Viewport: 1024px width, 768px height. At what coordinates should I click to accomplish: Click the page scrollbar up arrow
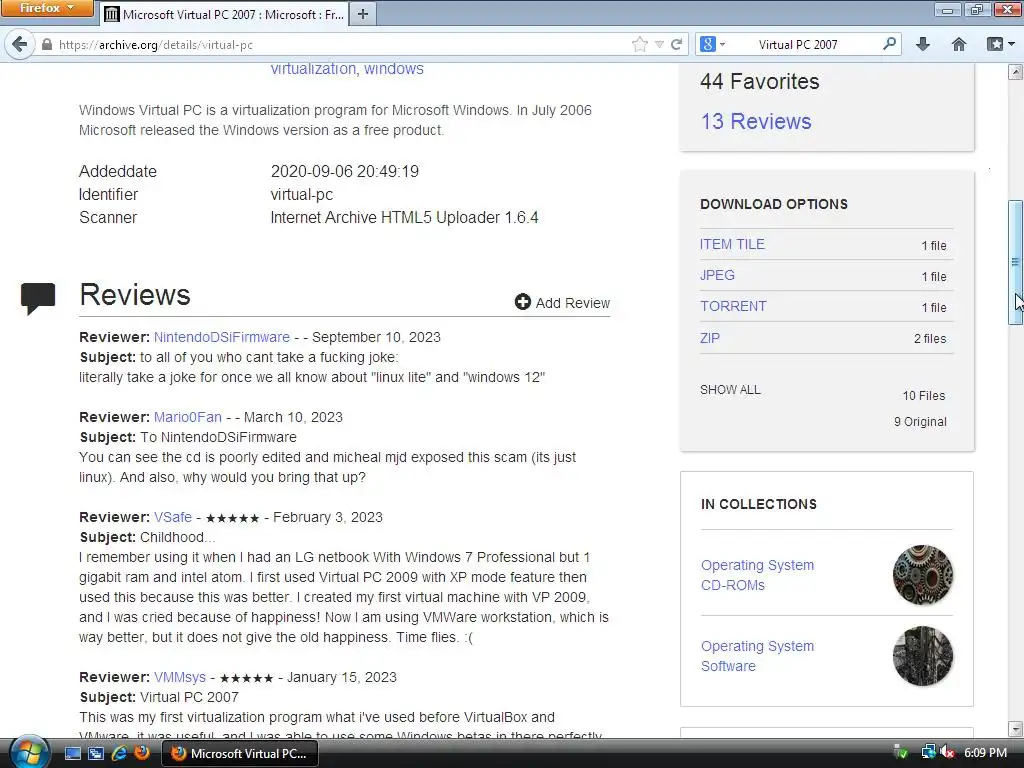[x=1015, y=71]
